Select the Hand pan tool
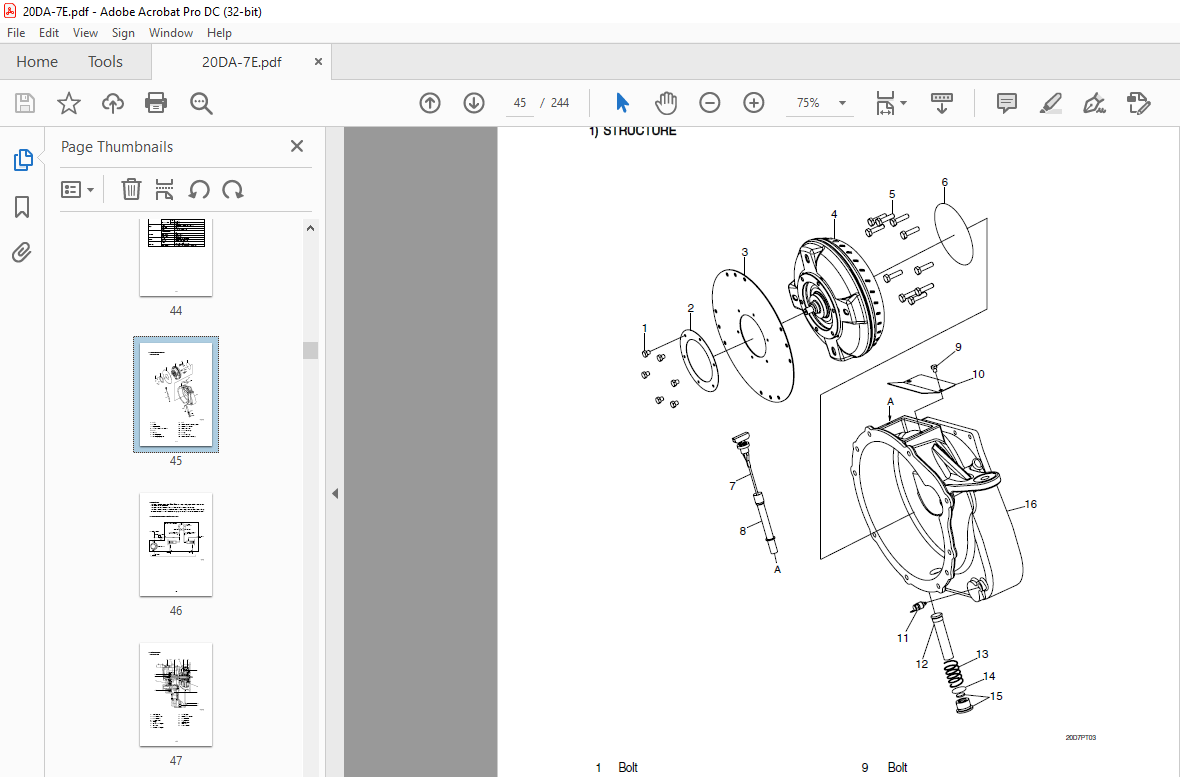The image size is (1180, 777). [x=666, y=103]
